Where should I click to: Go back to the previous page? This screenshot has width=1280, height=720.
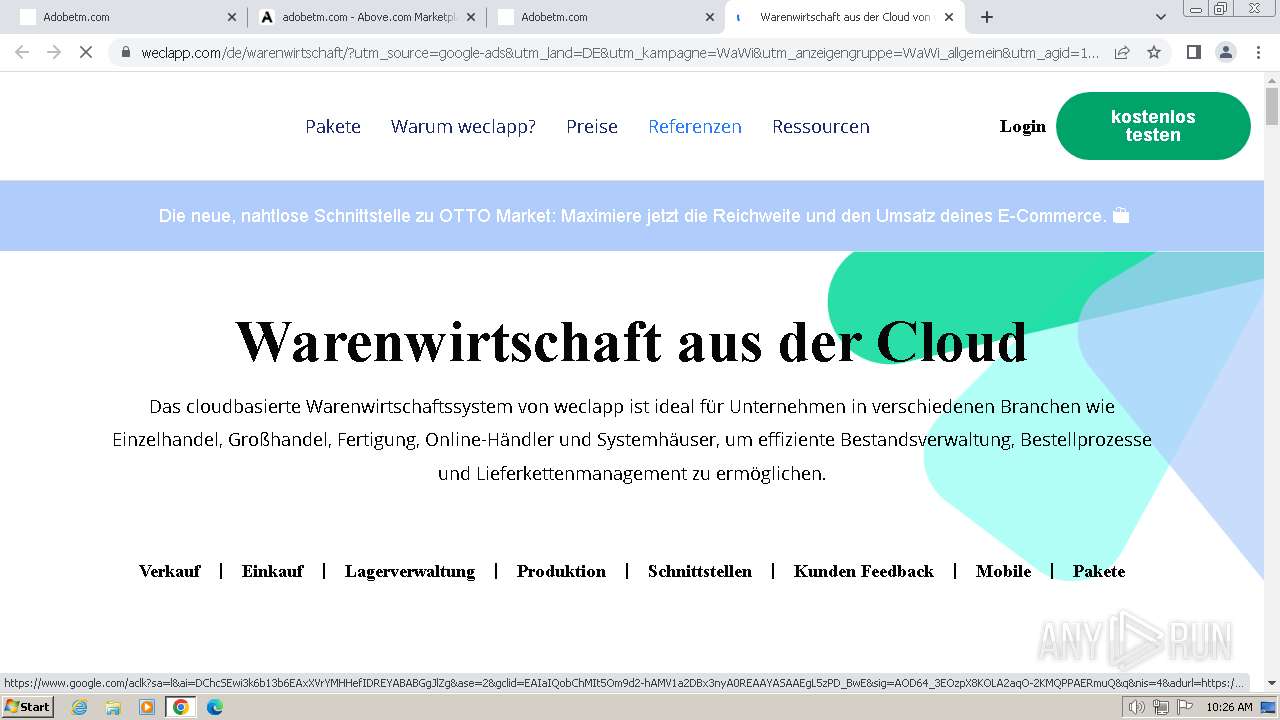22,52
